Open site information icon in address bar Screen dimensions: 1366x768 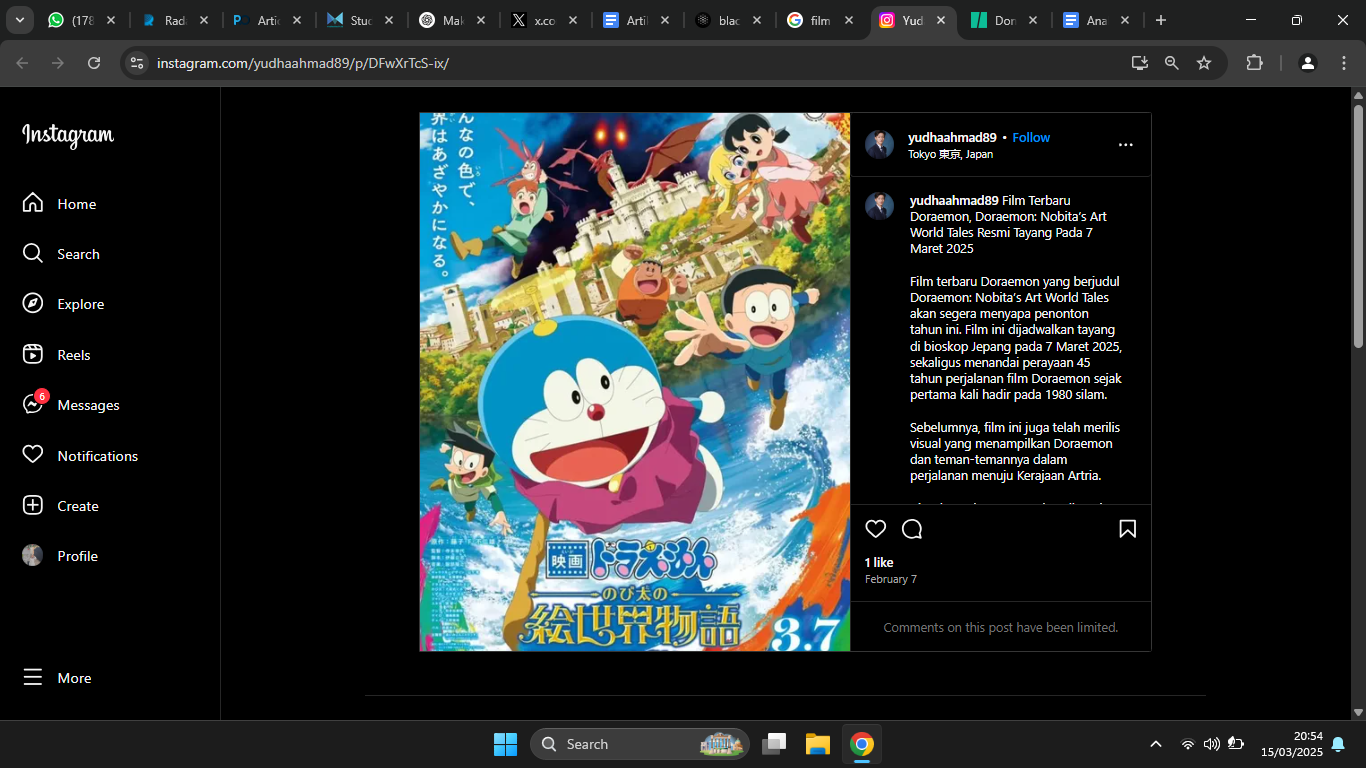coord(137,63)
